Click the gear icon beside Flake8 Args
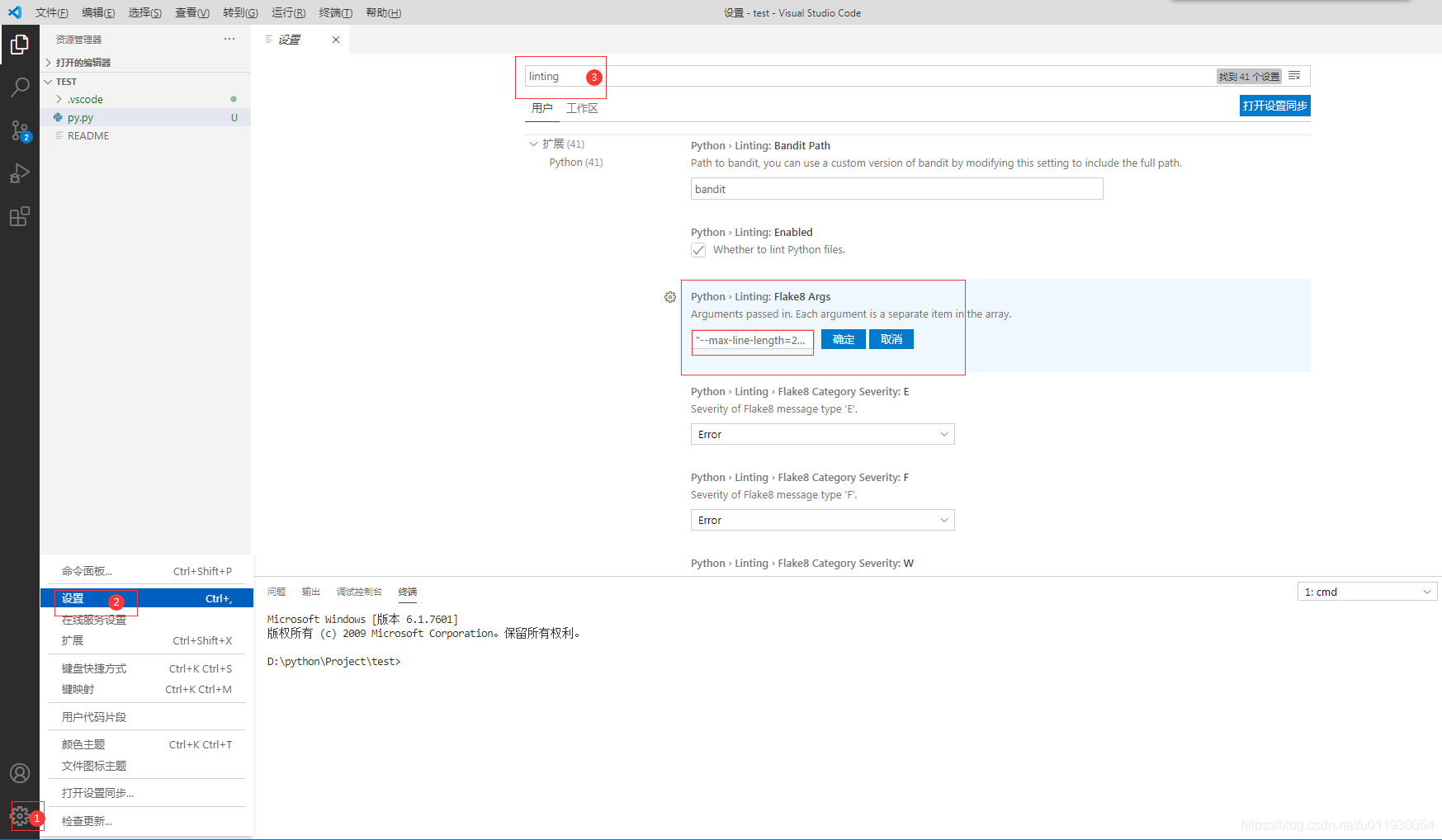Image resolution: width=1442 pixels, height=840 pixels. coord(670,297)
